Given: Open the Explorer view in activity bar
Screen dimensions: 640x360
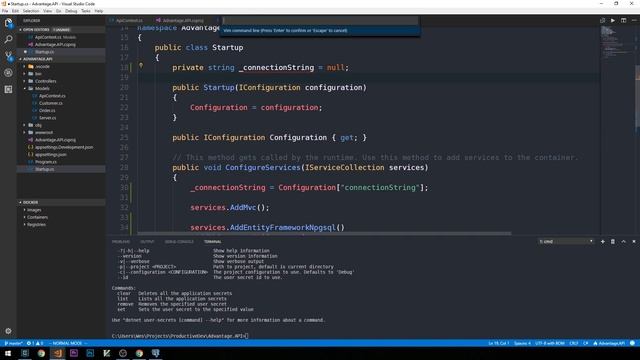Looking at the screenshot, I should click(x=8, y=23).
